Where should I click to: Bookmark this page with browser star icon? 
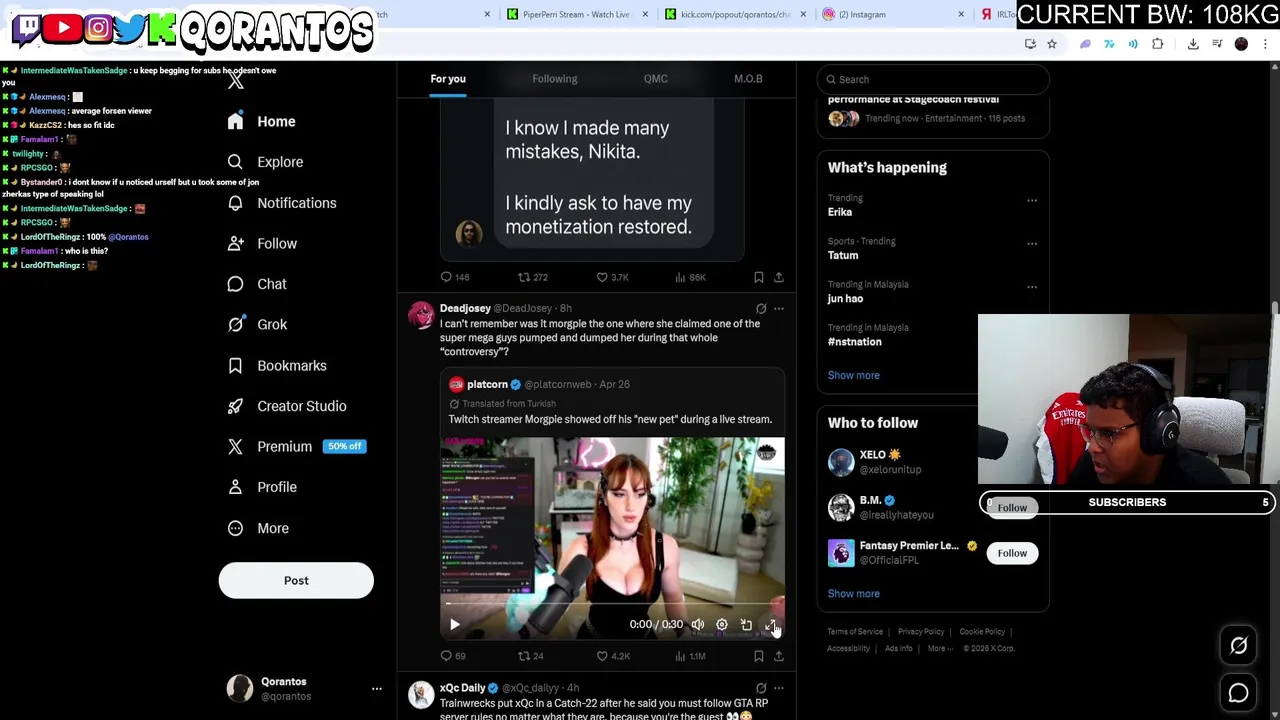coord(1052,44)
